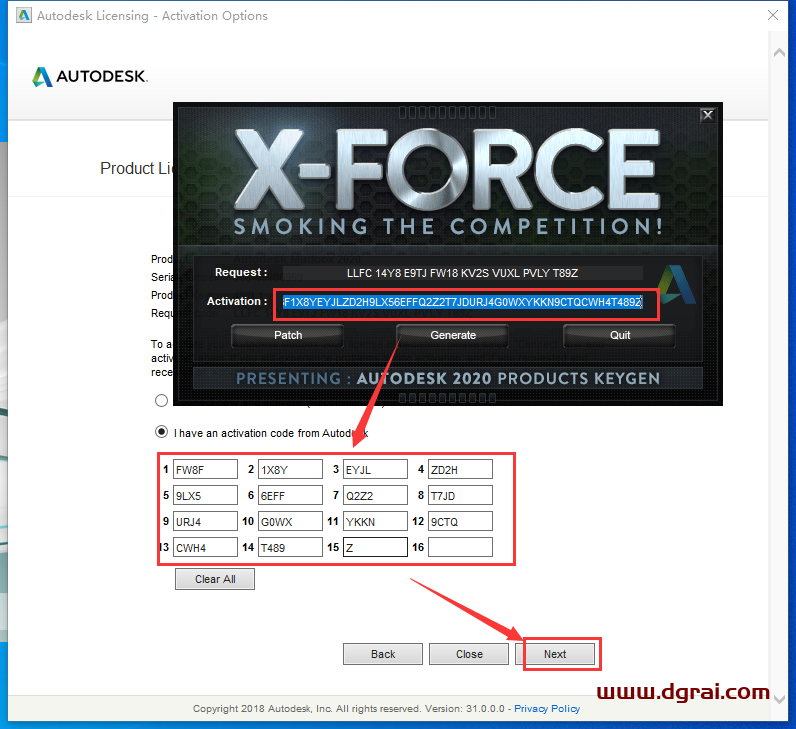Click the empty activation code box 16
This screenshot has width=796, height=729.
[x=460, y=547]
